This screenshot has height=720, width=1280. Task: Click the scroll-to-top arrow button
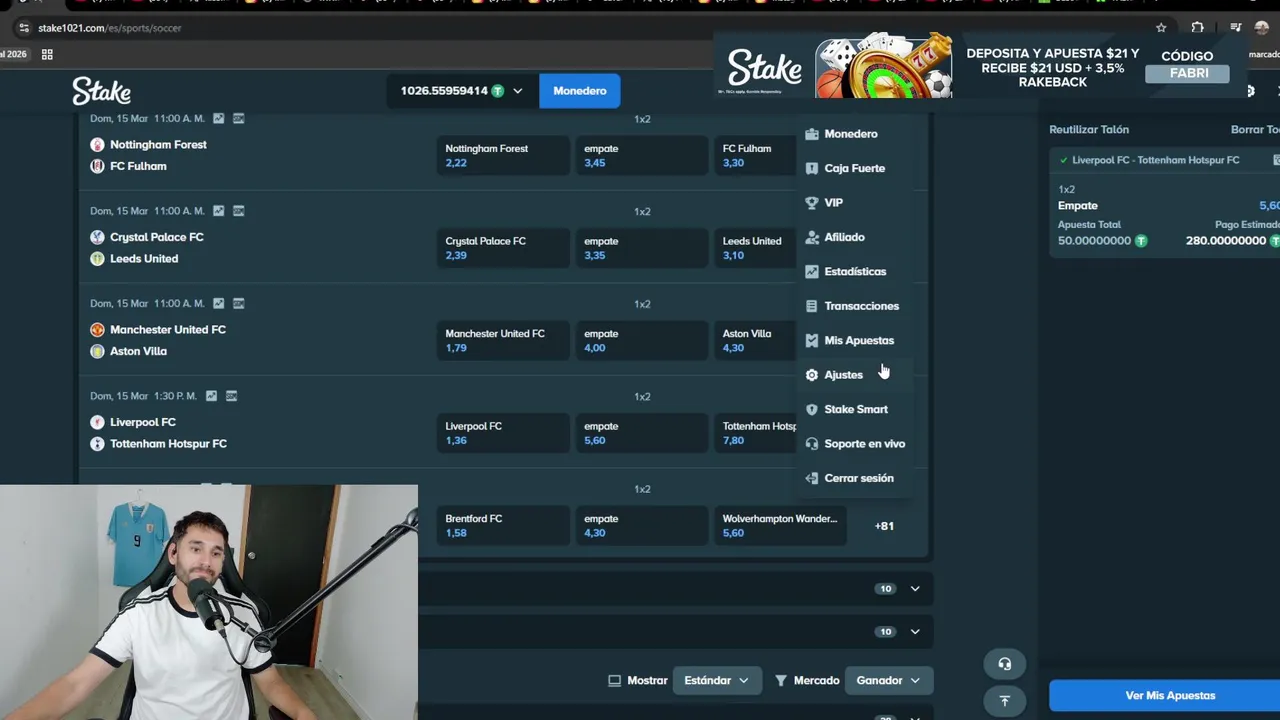(1004, 700)
